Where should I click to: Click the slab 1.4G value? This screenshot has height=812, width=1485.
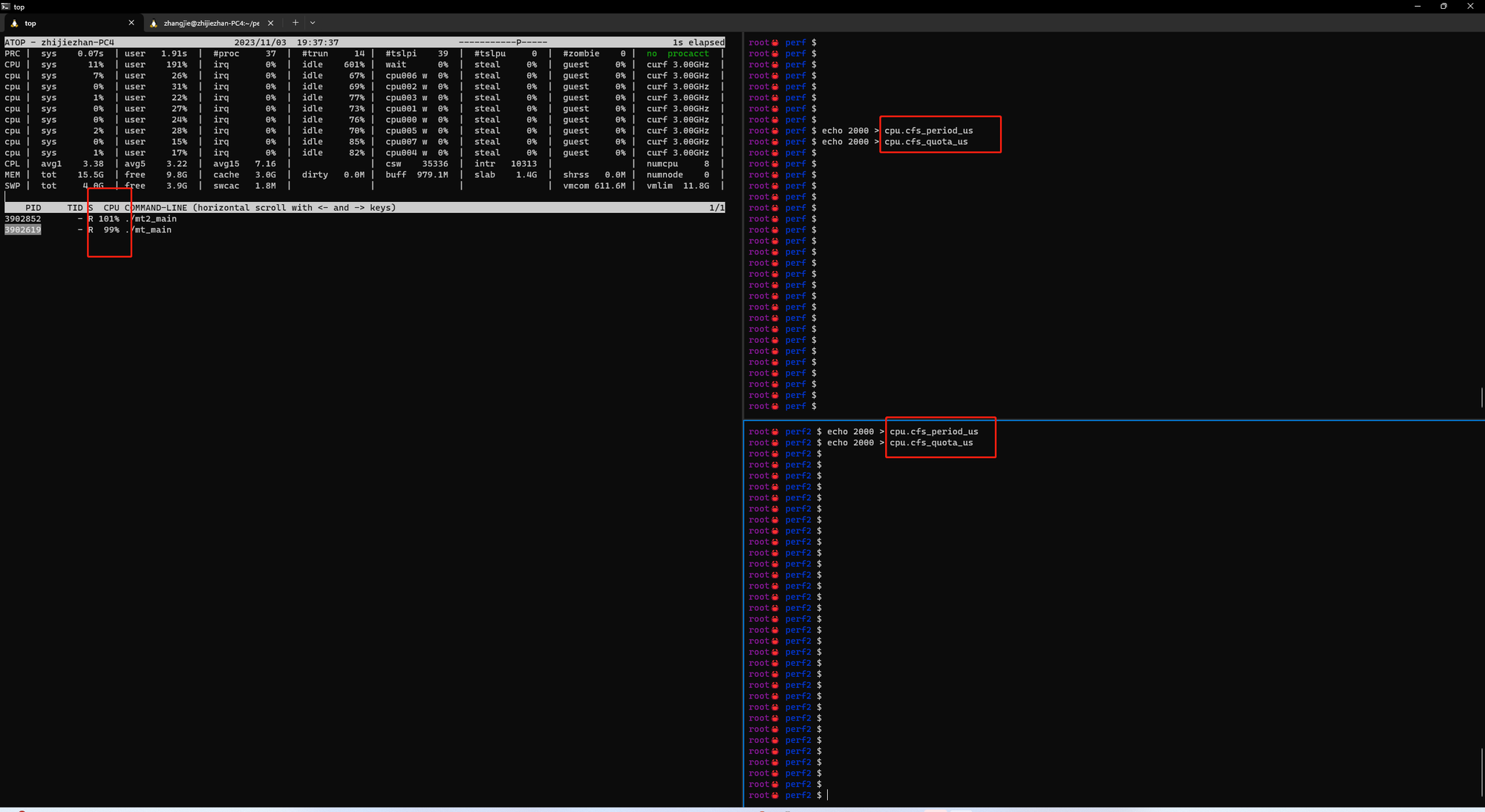click(506, 175)
